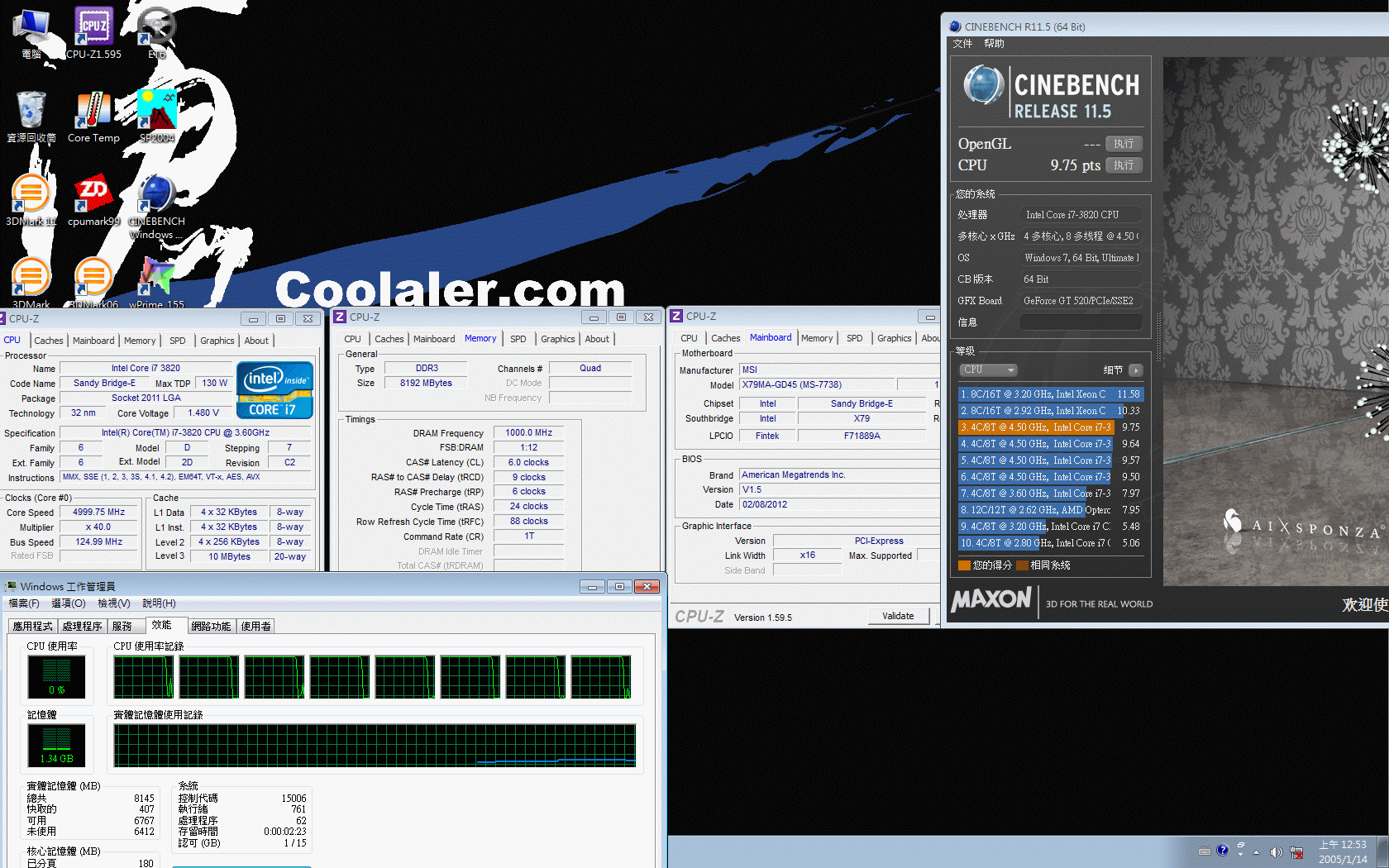The width and height of the screenshot is (1389, 868).
Task: Click the CINEBENCH title bar globe icon
Action: click(x=955, y=26)
